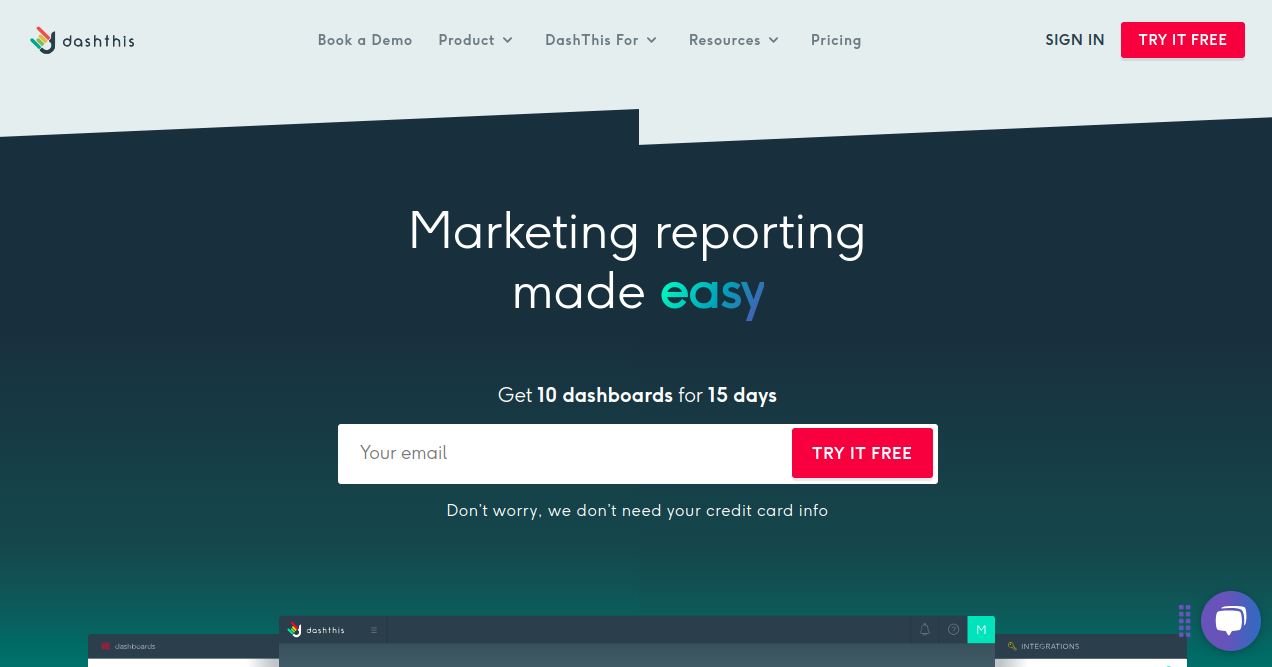Open the live chat bubble
1272x667 pixels.
(1230, 621)
